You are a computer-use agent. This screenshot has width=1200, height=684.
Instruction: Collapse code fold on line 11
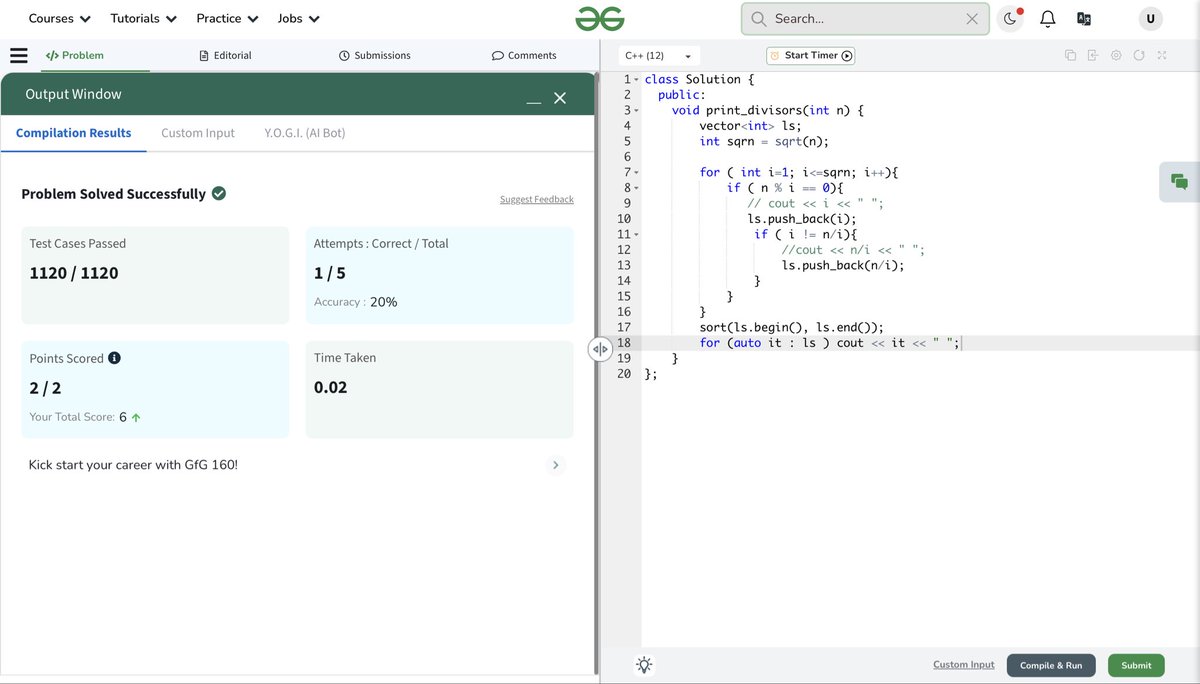tap(636, 235)
